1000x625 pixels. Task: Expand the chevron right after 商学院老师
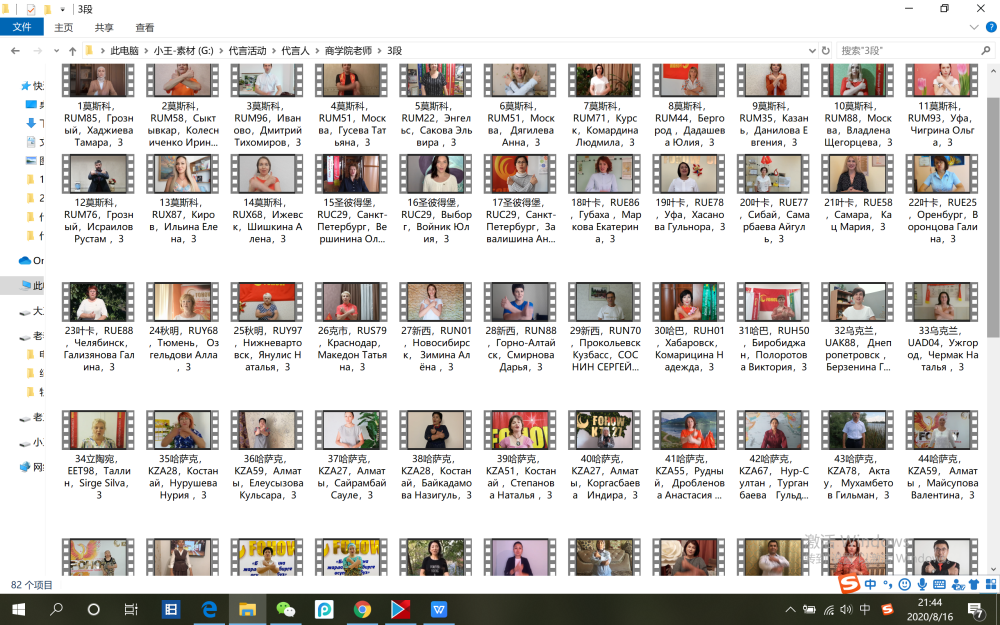pyautogui.click(x=379, y=50)
